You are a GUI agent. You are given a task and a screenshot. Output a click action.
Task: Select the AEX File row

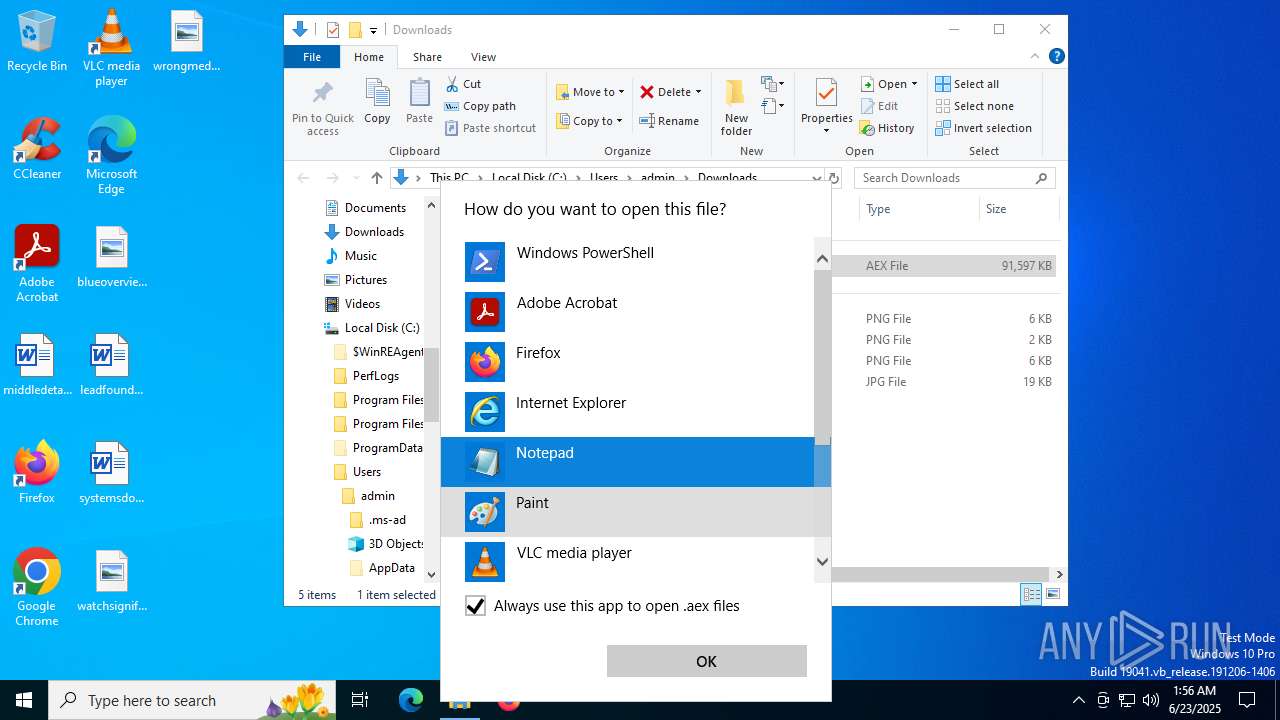pyautogui.click(x=944, y=266)
